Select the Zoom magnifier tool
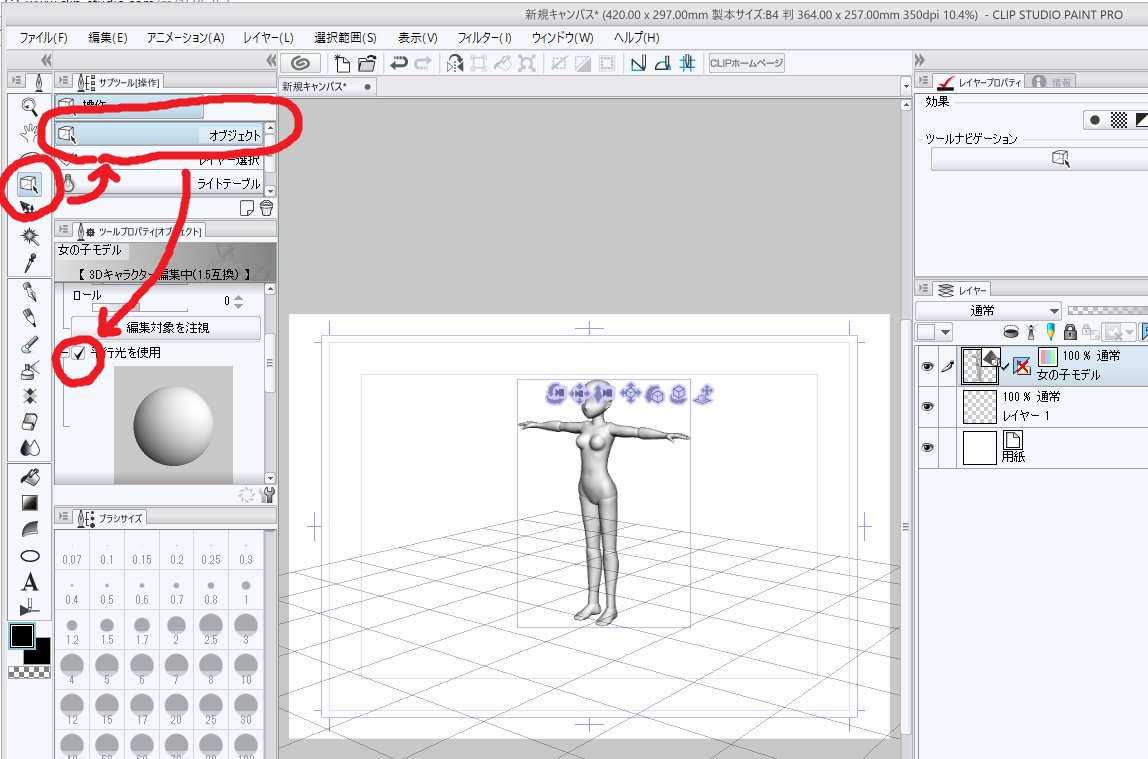 click(x=29, y=107)
